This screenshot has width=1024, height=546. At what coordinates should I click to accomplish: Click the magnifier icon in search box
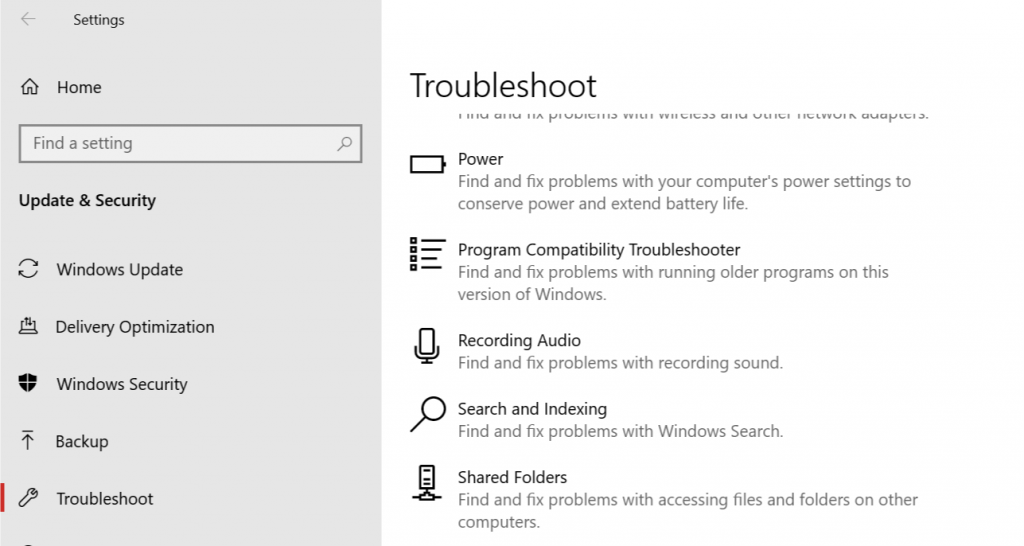pyautogui.click(x=344, y=143)
